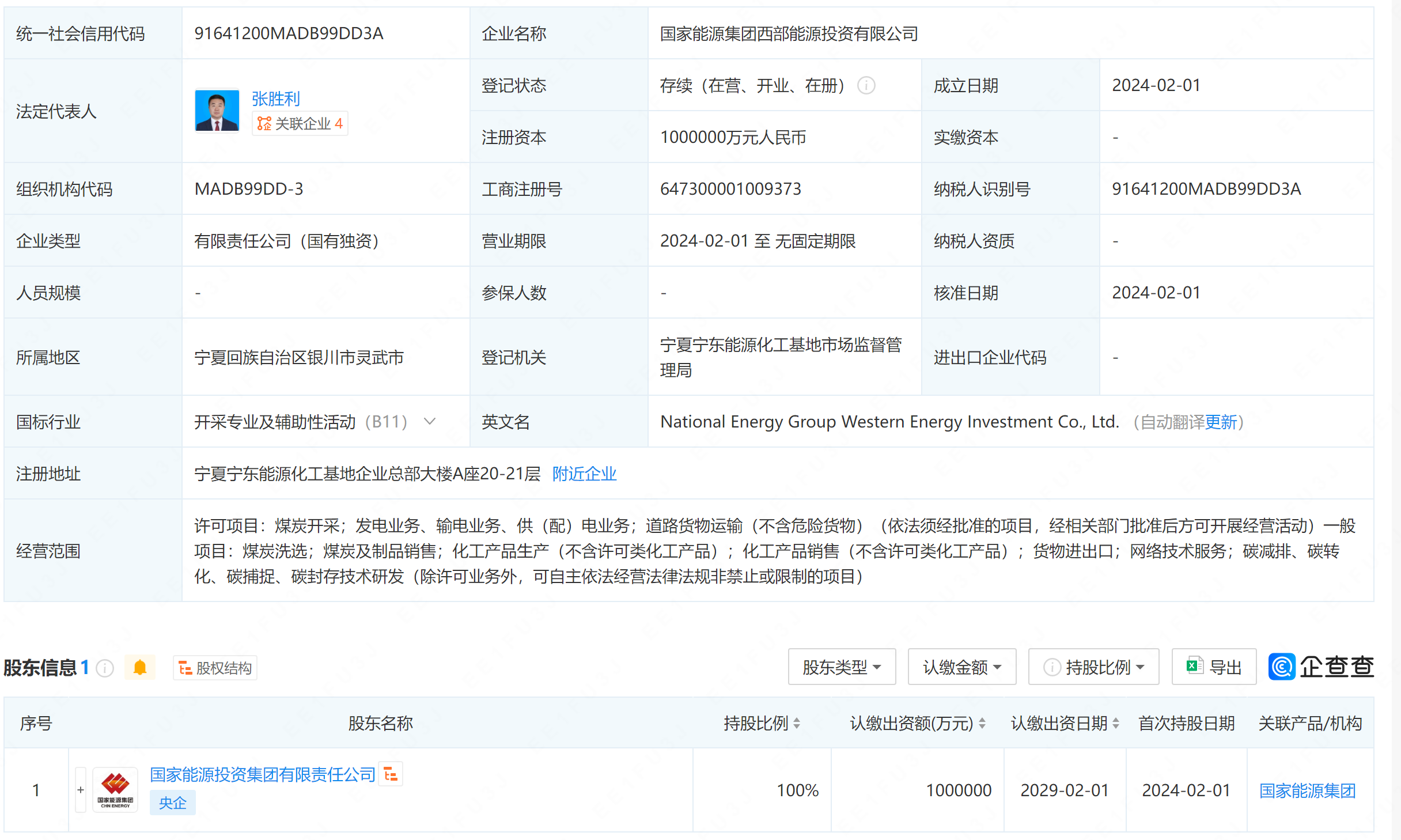Image resolution: width=1401 pixels, height=840 pixels.
Task: Open 股权结构 button
Action: [215, 668]
